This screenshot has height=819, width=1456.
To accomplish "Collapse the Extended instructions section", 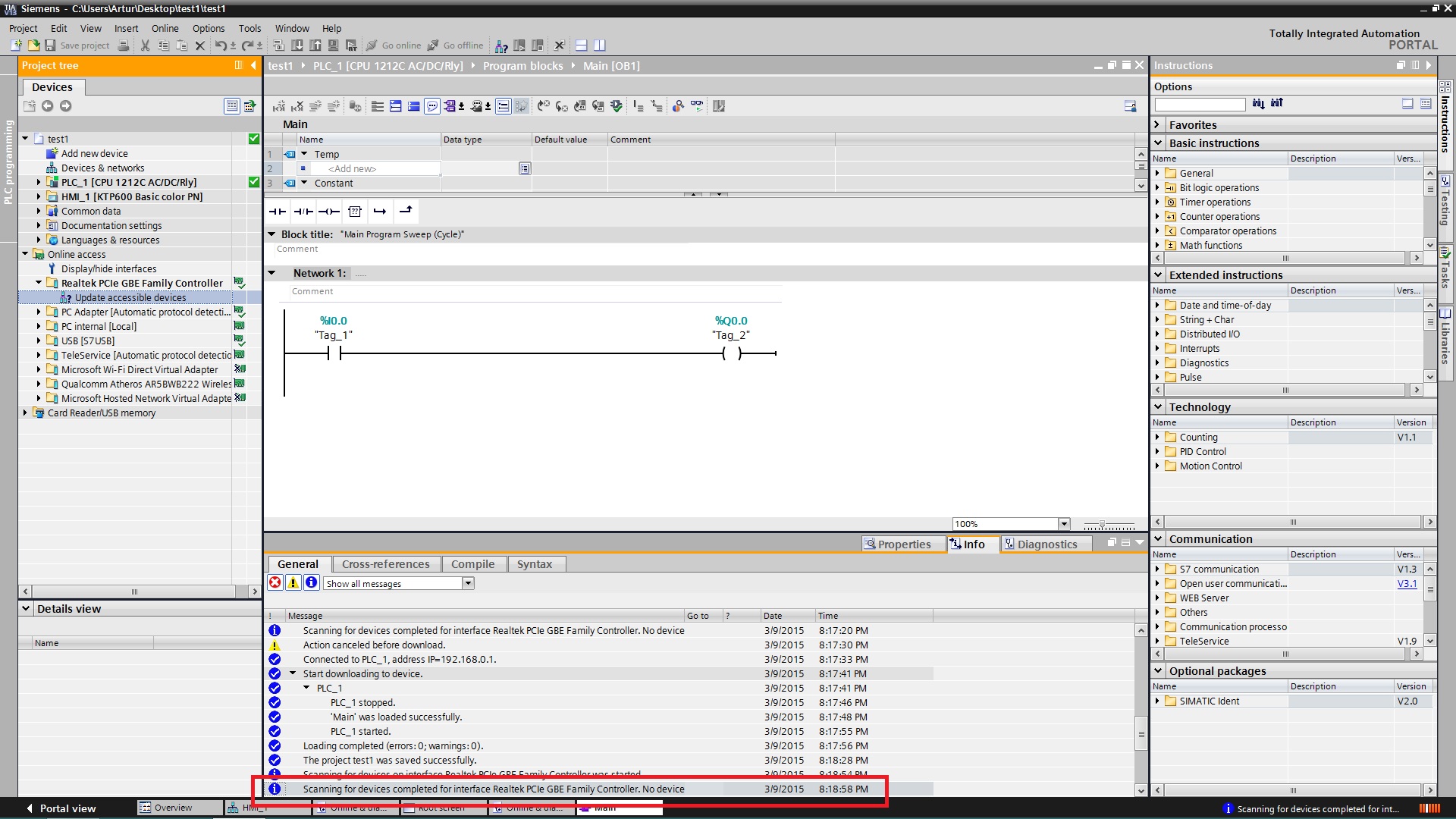I will (x=1158, y=275).
